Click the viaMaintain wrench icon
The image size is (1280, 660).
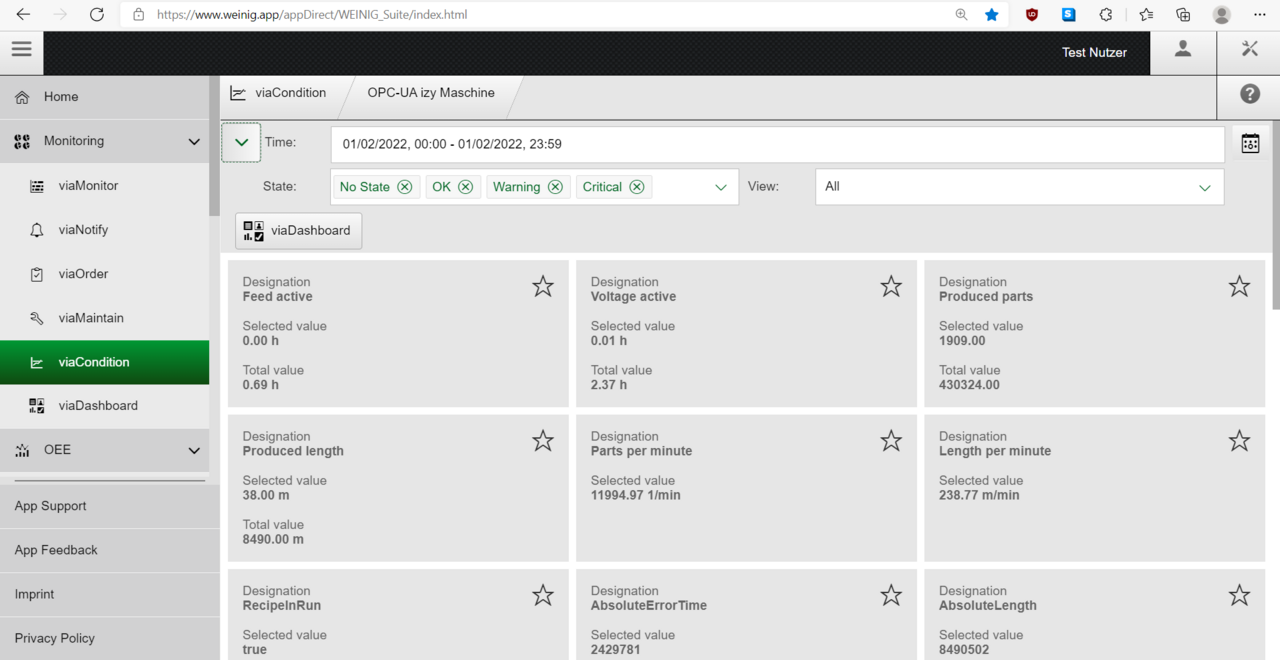point(37,318)
